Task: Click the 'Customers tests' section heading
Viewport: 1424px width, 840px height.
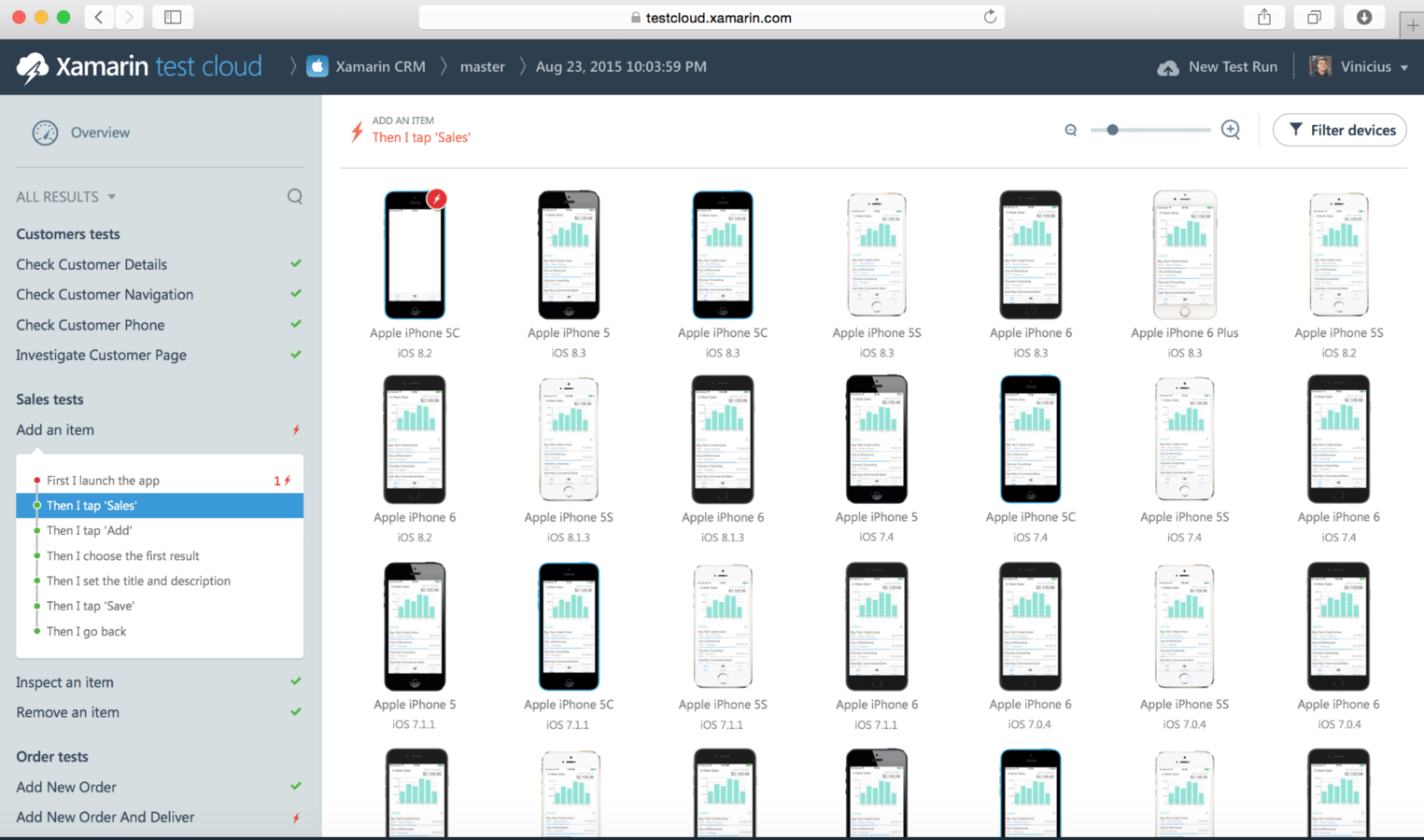Action: pyautogui.click(x=67, y=234)
